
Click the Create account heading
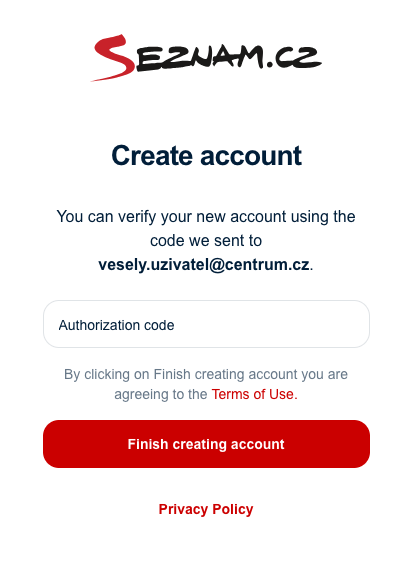(206, 155)
